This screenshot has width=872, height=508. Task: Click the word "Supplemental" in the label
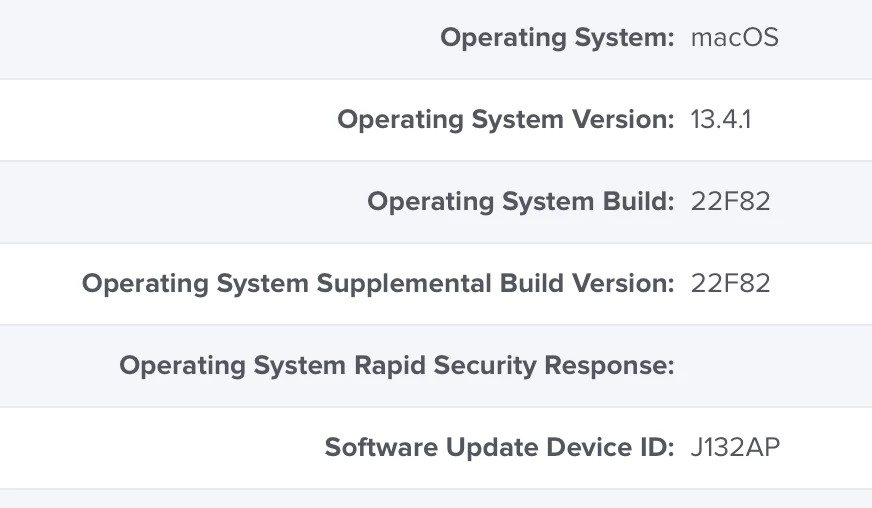pyautogui.click(x=404, y=283)
